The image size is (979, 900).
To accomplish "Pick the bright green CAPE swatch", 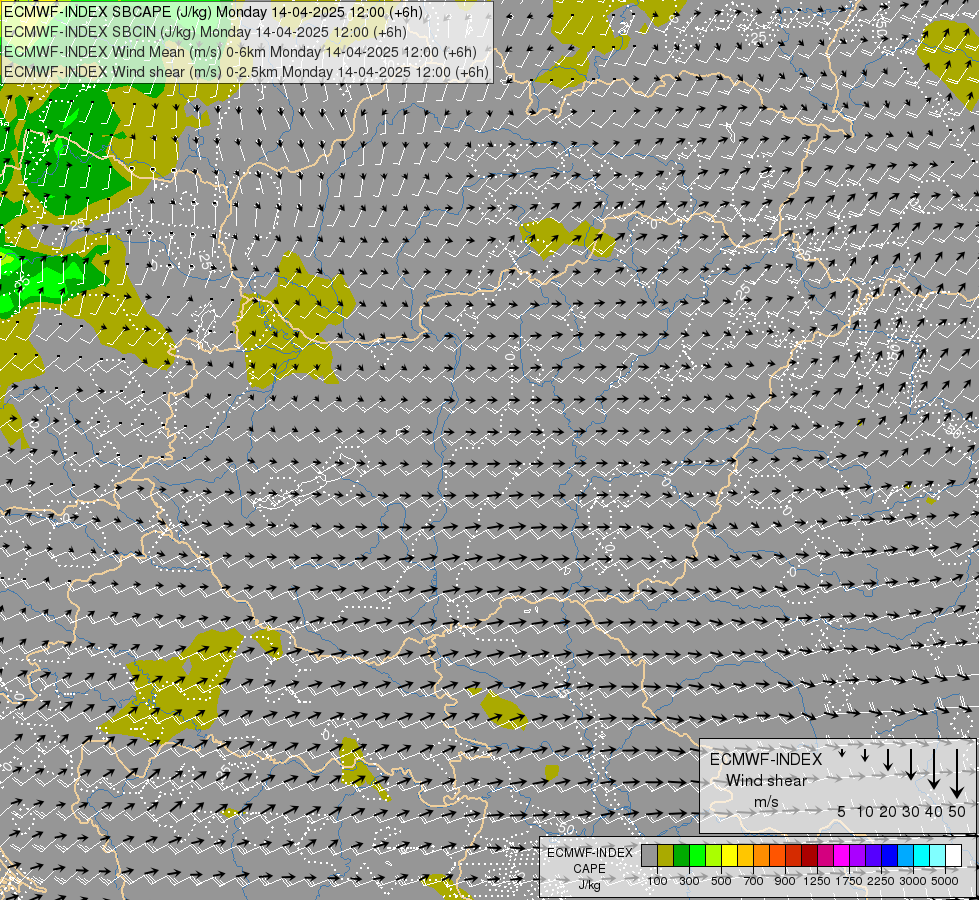I will tap(697, 855).
